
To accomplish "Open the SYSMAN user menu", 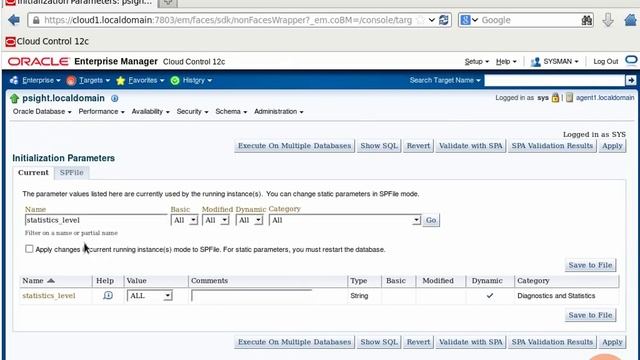I will coord(554,62).
